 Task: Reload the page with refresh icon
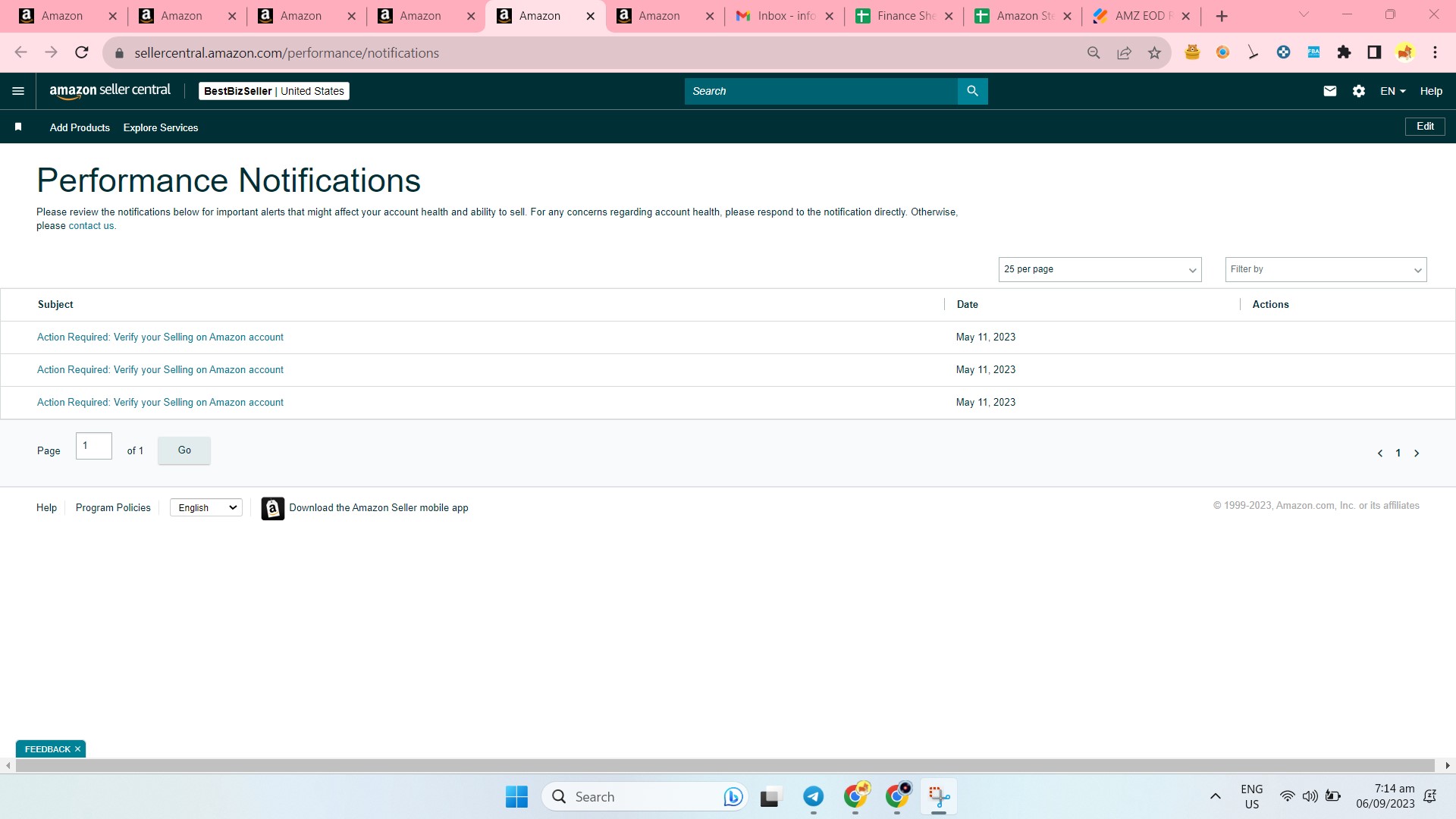tap(82, 52)
